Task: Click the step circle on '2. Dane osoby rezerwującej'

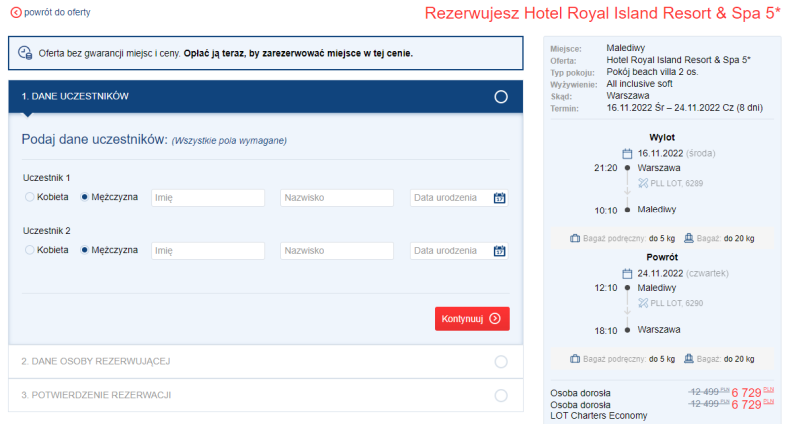Action: coord(501,362)
